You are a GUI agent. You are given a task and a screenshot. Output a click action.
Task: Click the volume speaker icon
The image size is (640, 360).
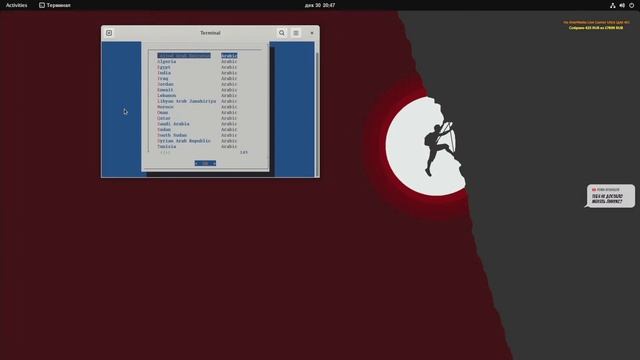pos(622,5)
